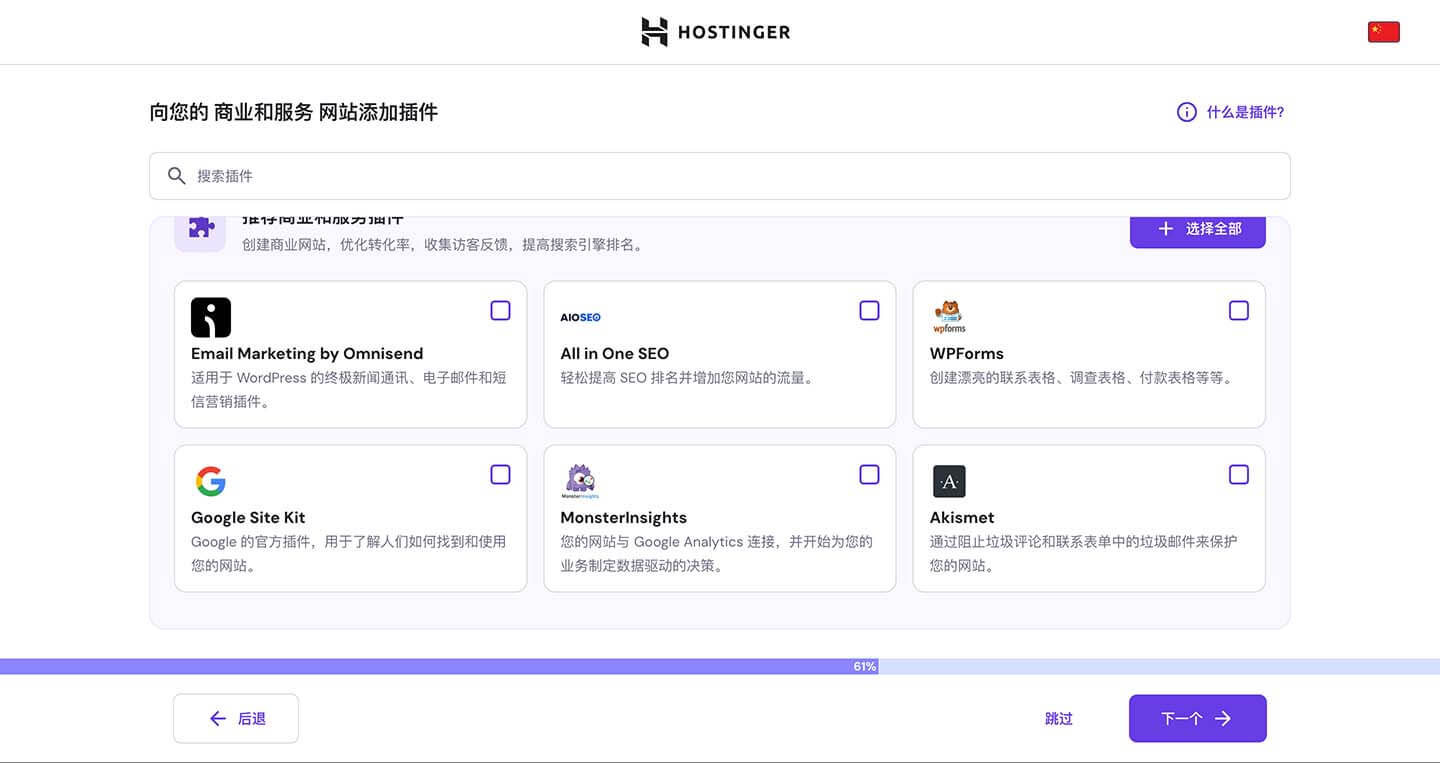Check the Akismet checkbox
1440x763 pixels.
pos(1238,475)
